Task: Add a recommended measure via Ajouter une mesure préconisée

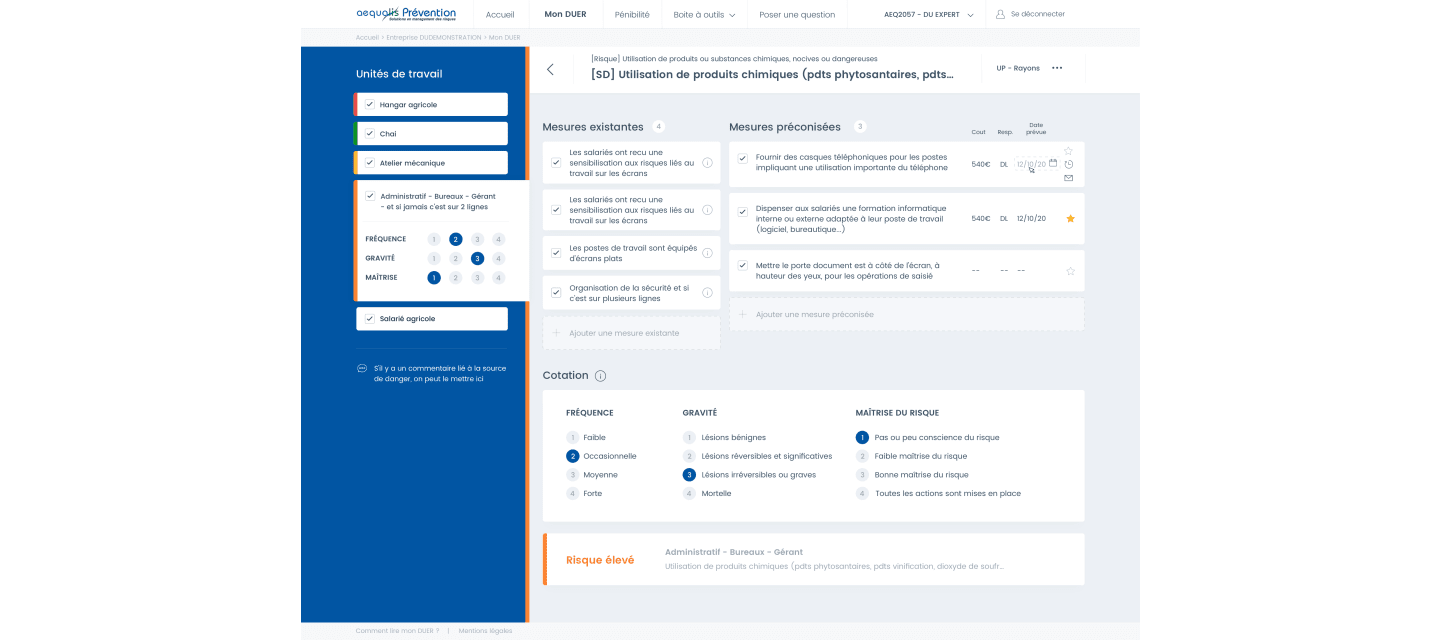Action: pyautogui.click(x=907, y=314)
